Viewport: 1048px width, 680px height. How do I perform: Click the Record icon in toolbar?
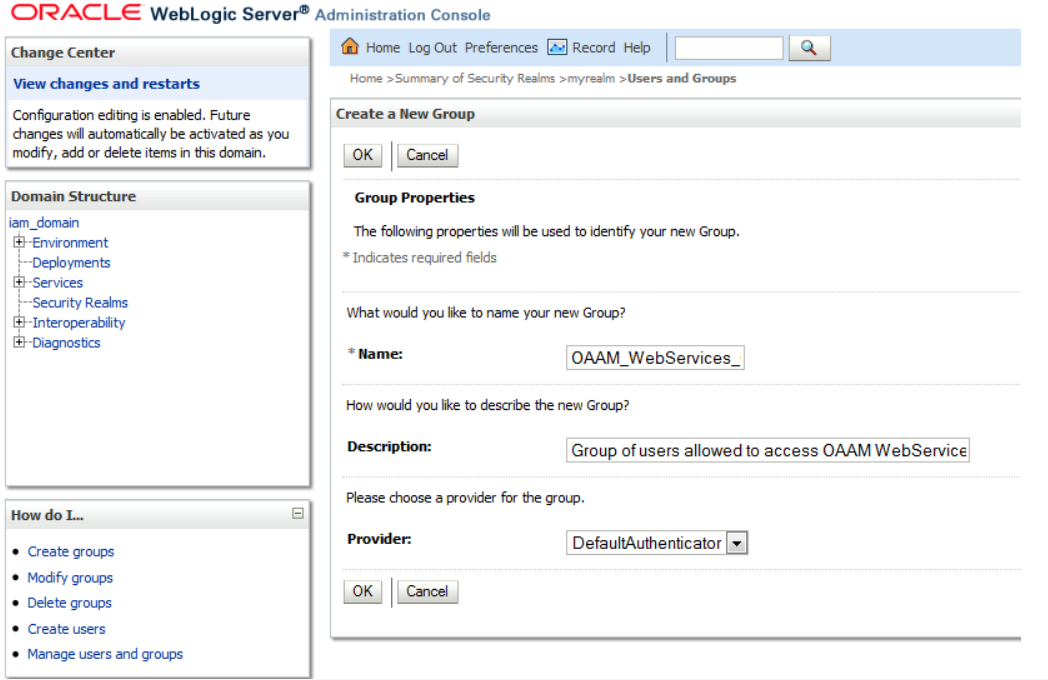pos(557,47)
